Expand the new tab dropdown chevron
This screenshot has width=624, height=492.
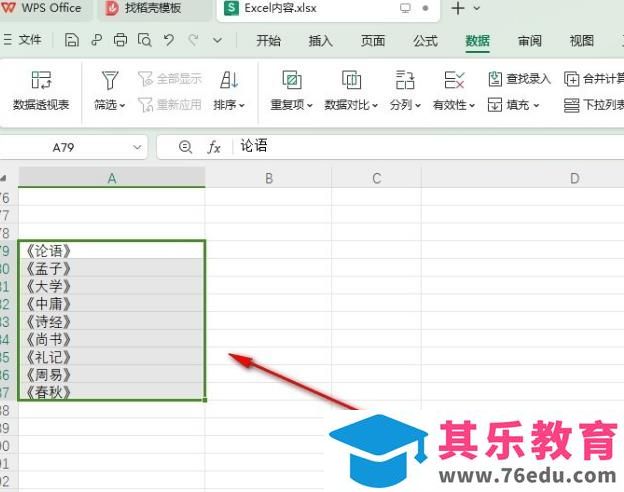[x=477, y=8]
